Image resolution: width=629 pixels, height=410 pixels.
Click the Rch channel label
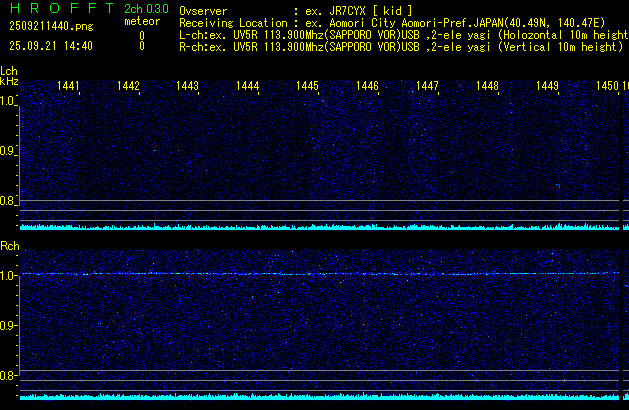click(9, 245)
